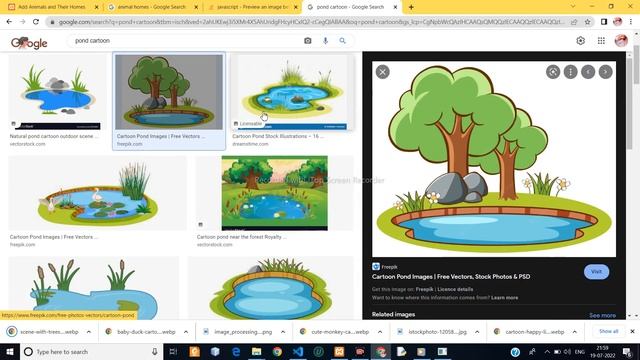The height and width of the screenshot is (360, 640).
Task: Click the Visit button for Freepik image
Action: [x=596, y=272]
